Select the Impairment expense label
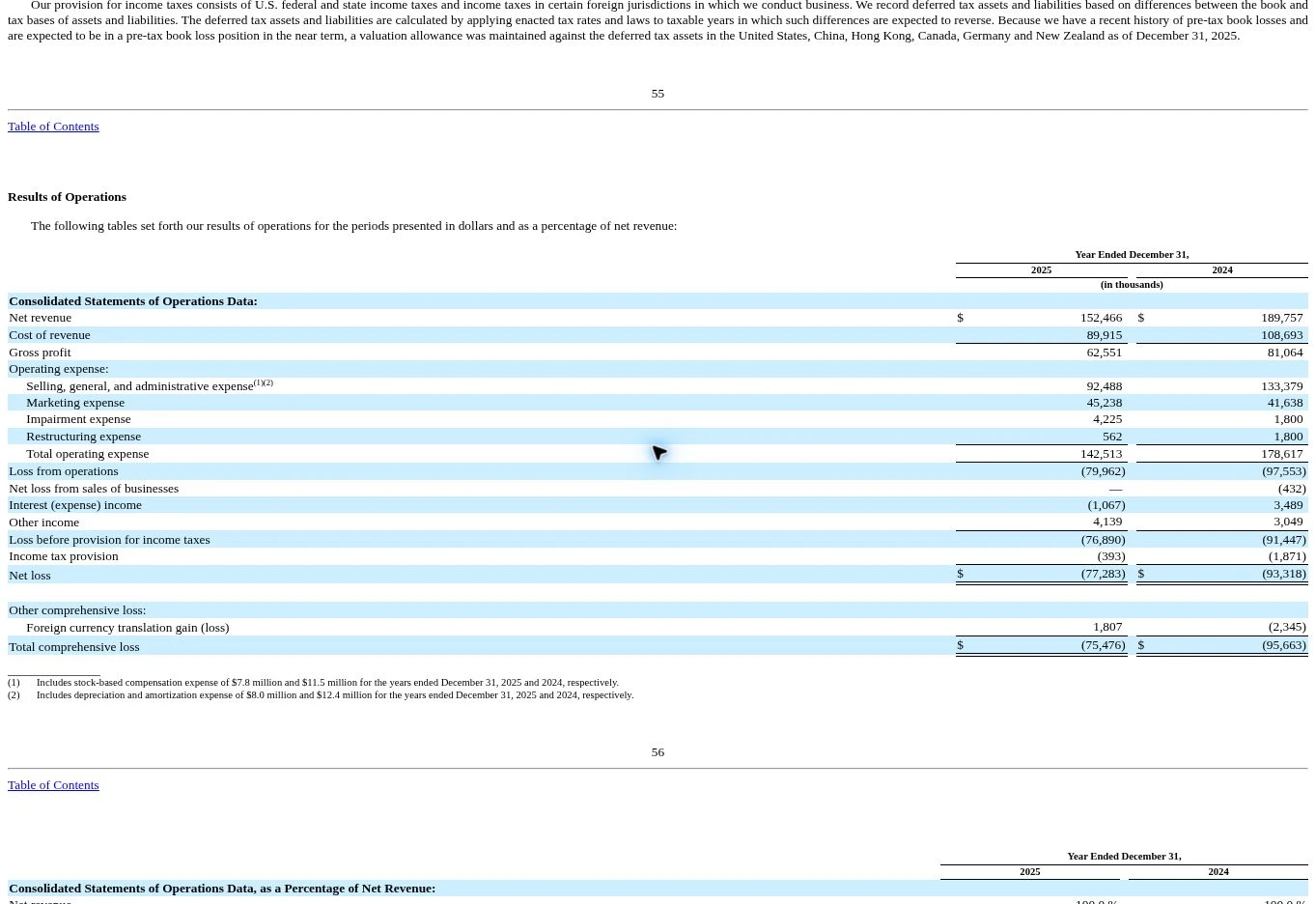This screenshot has height=904, width=1316. click(x=78, y=419)
